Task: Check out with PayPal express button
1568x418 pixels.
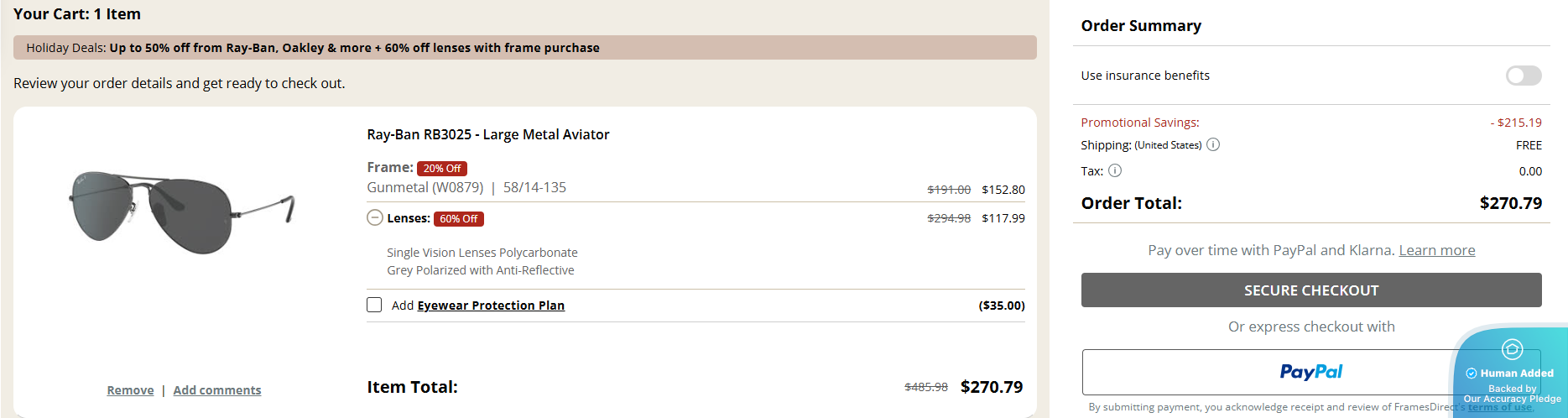Action: (1267, 372)
